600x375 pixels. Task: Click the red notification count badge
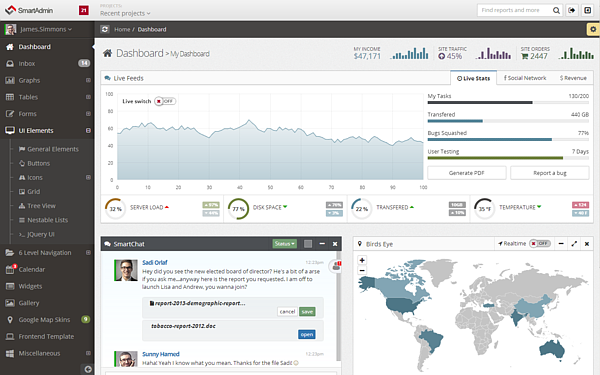coord(83,10)
